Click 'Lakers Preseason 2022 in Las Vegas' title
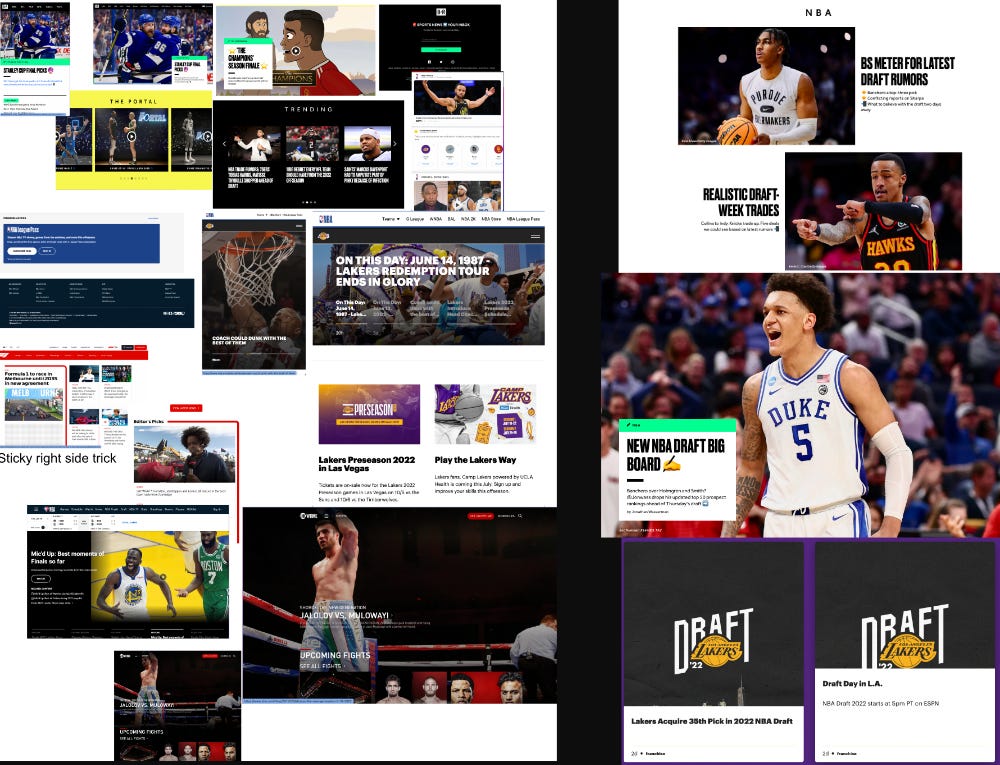This screenshot has width=1000, height=765. pos(367,463)
